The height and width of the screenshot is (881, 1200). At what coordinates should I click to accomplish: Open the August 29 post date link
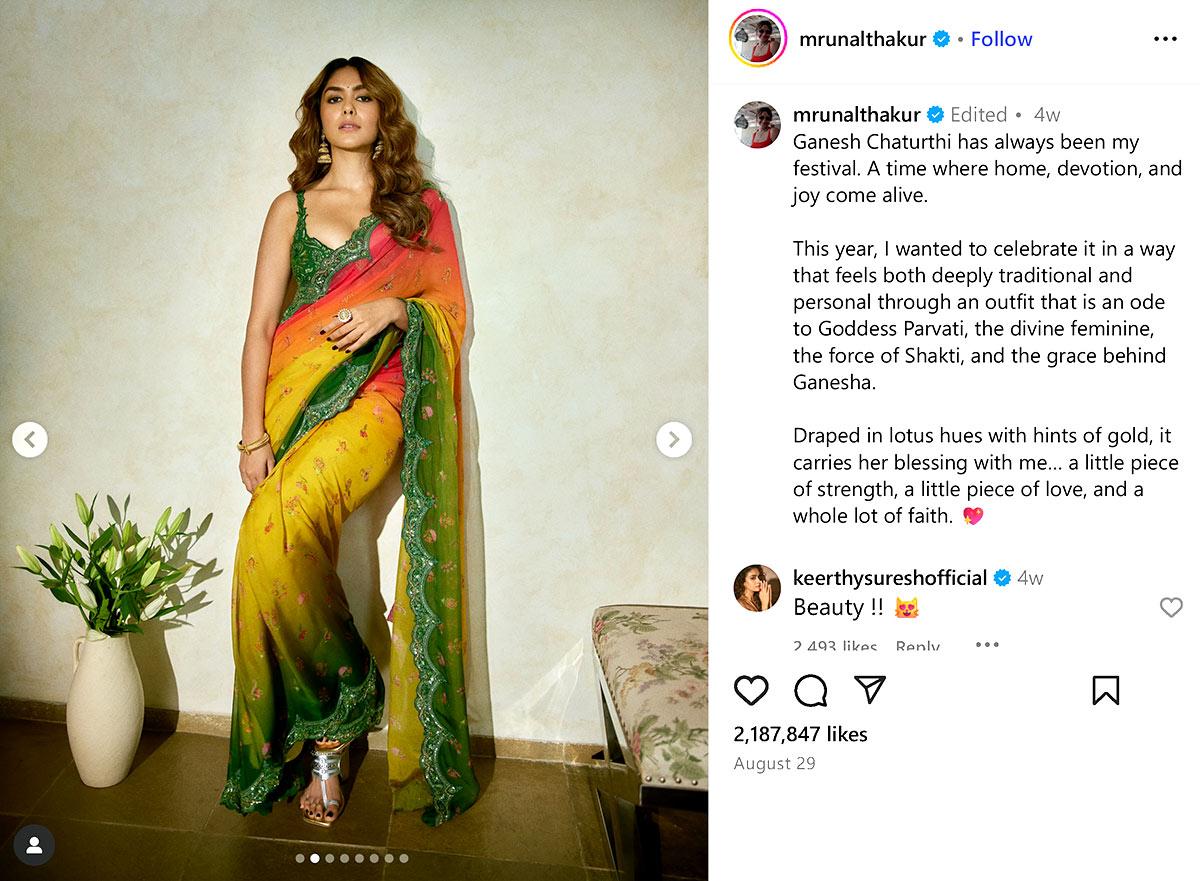[x=774, y=763]
